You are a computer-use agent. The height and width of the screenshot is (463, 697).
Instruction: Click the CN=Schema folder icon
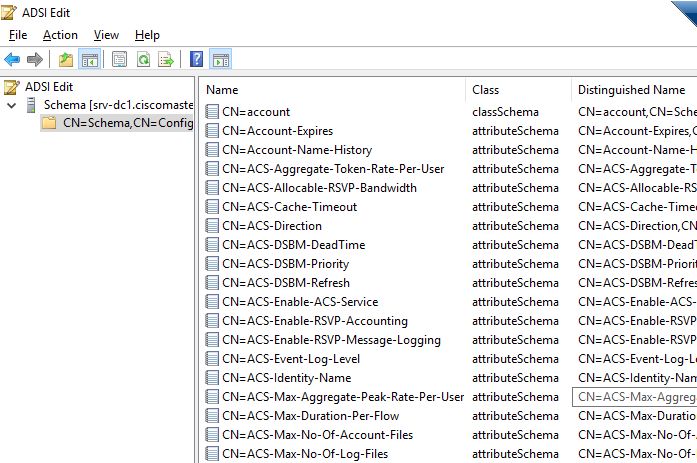pyautogui.click(x=49, y=123)
